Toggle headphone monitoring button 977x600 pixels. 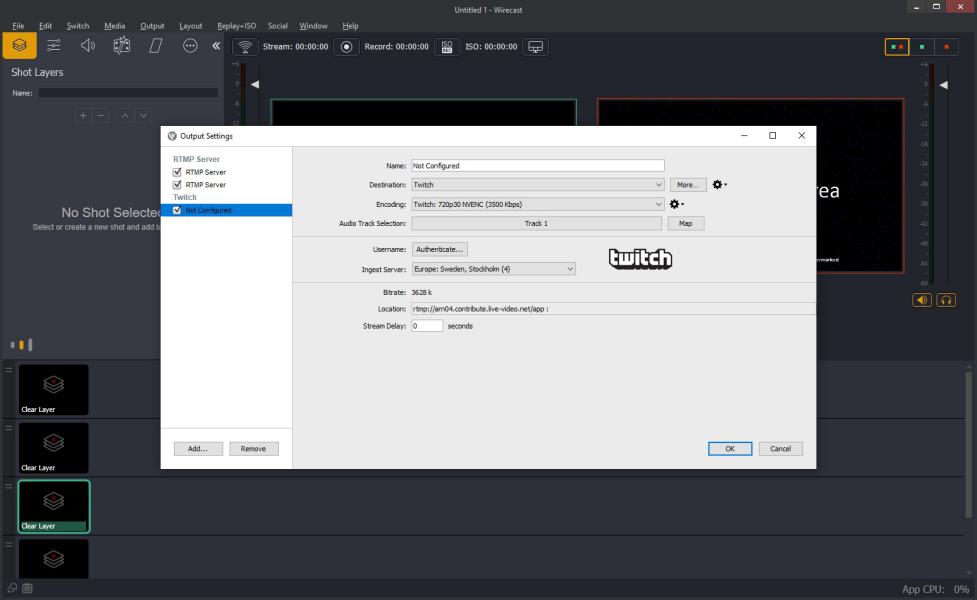click(946, 300)
